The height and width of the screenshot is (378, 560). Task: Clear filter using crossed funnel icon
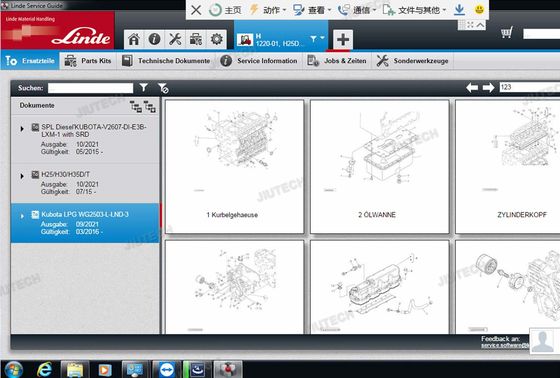coord(163,88)
